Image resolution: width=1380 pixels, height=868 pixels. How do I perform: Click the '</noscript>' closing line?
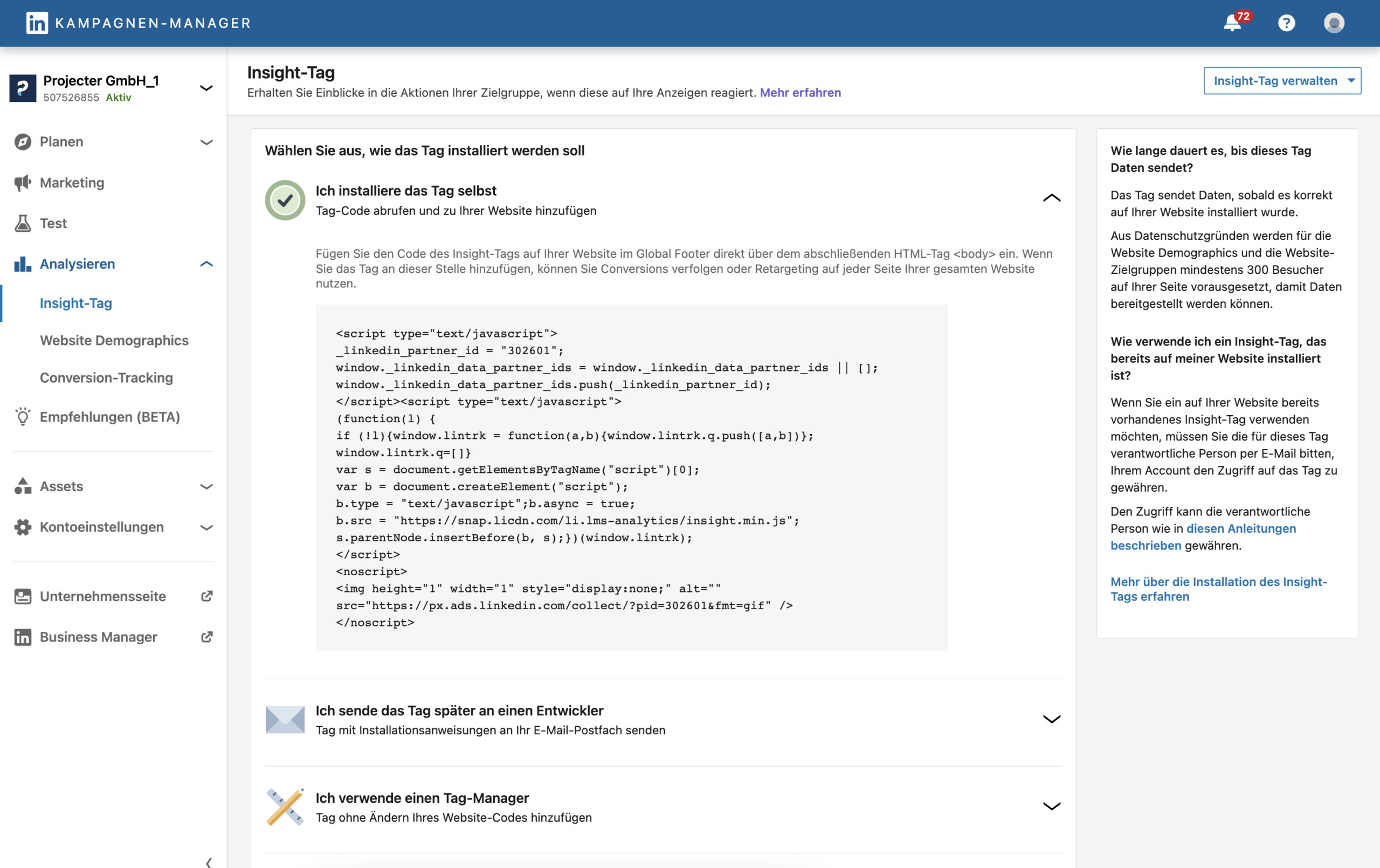(375, 622)
